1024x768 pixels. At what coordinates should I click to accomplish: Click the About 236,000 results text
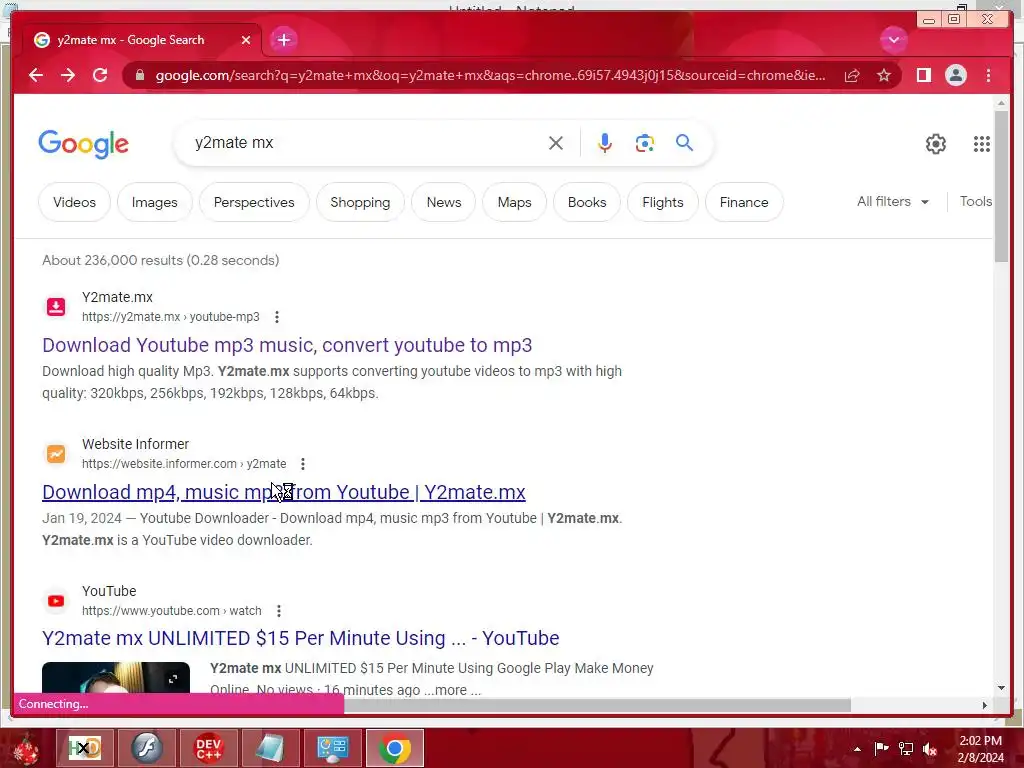pos(161,260)
